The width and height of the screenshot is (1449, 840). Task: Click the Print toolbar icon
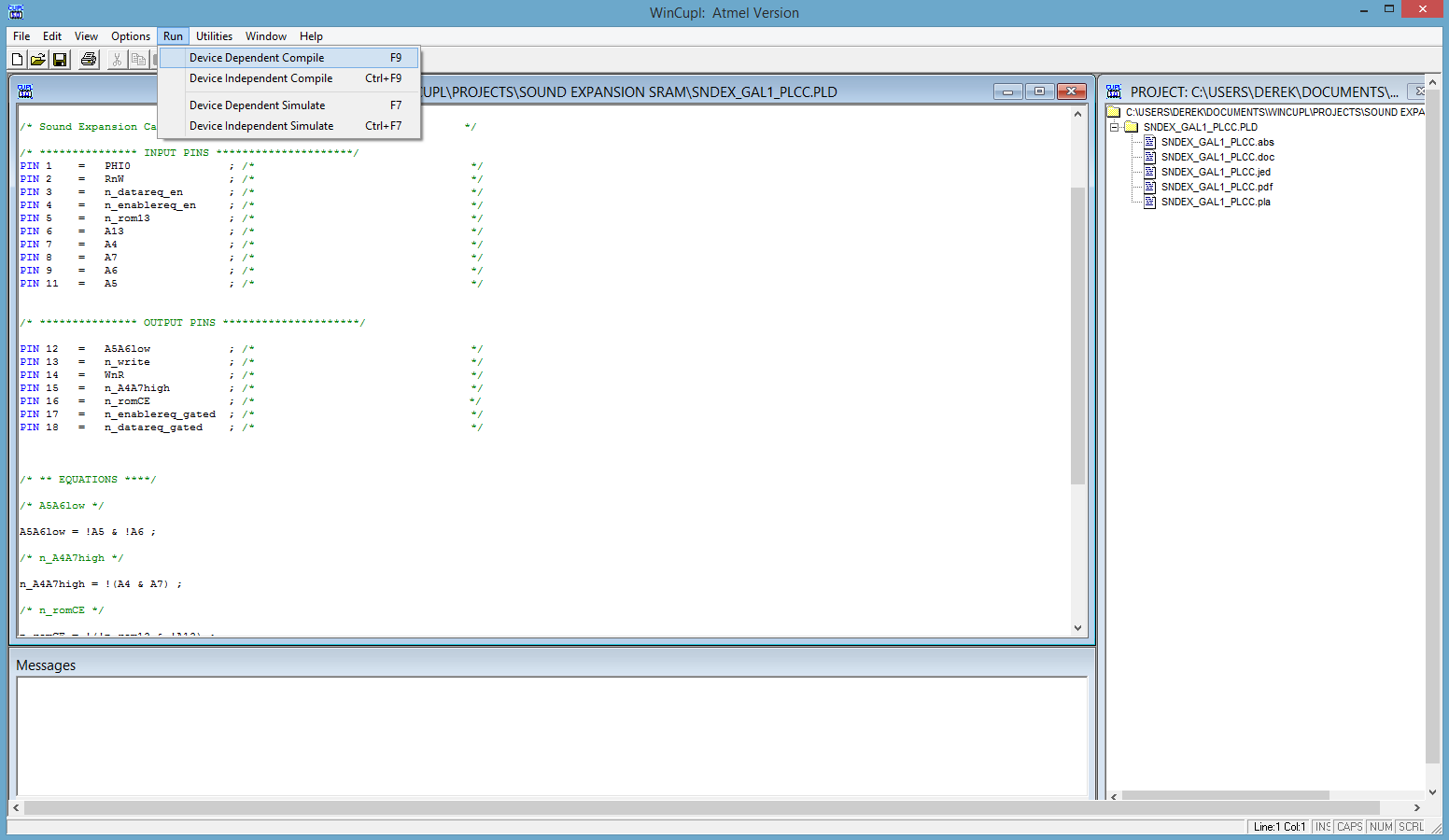coord(89,60)
